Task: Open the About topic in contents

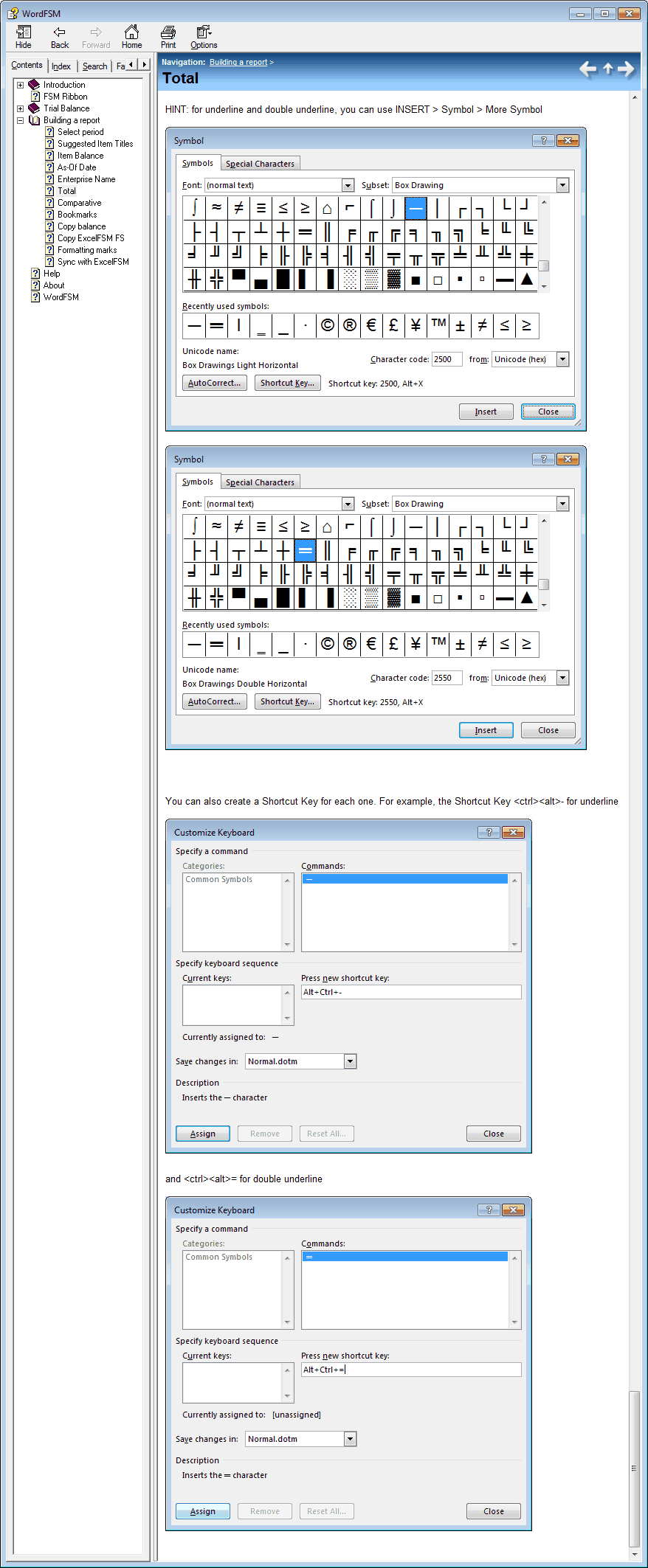Action: [x=53, y=285]
